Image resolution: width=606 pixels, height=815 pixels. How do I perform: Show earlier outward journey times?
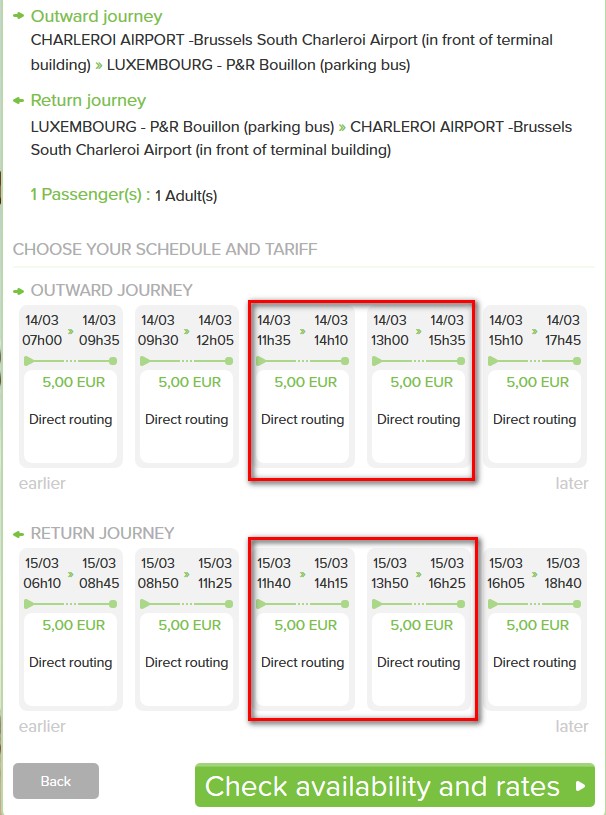click(x=42, y=483)
